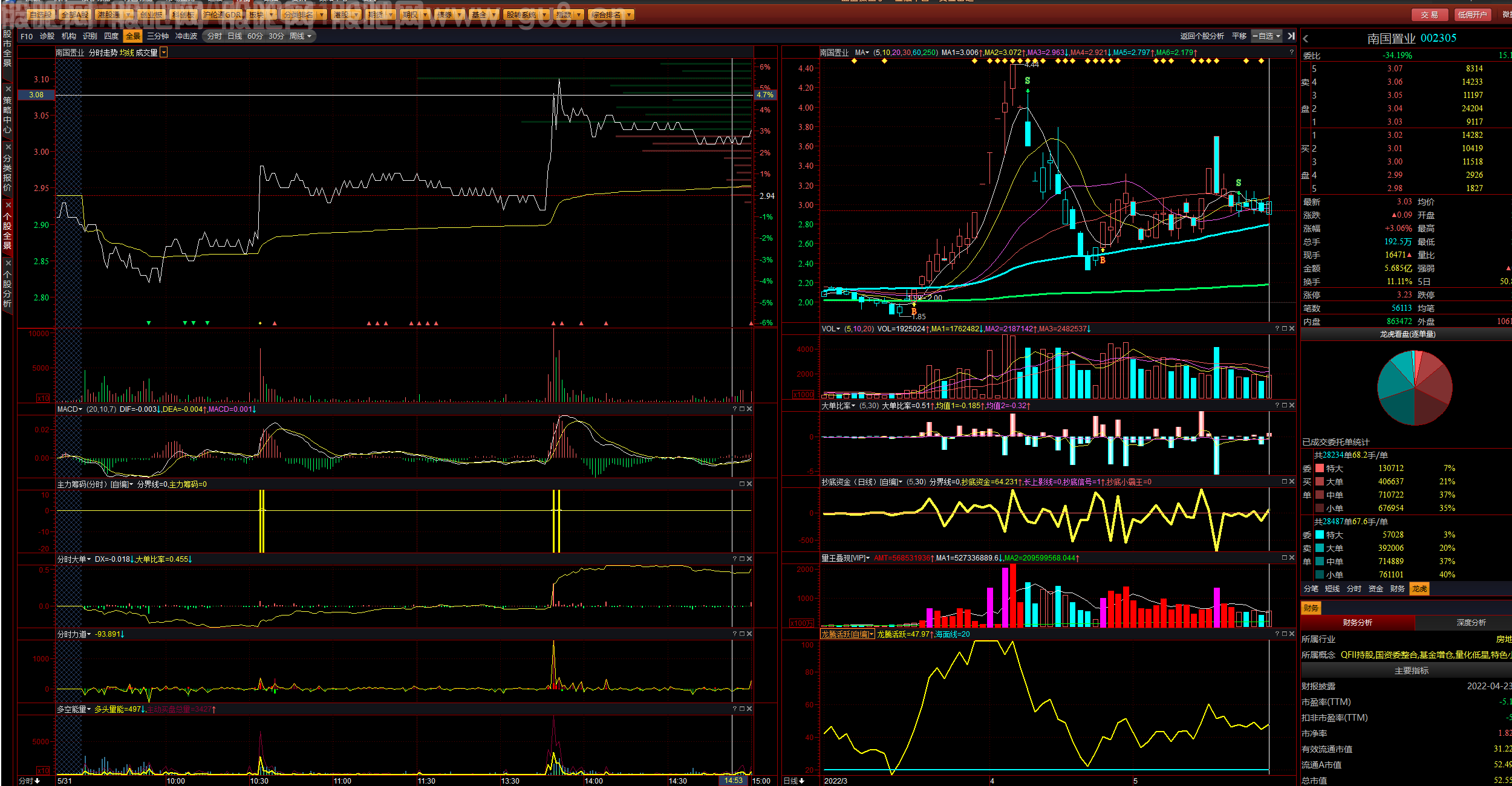Close the 分时大单 indicator panel
The width and height of the screenshot is (1512, 786).
coord(749,559)
